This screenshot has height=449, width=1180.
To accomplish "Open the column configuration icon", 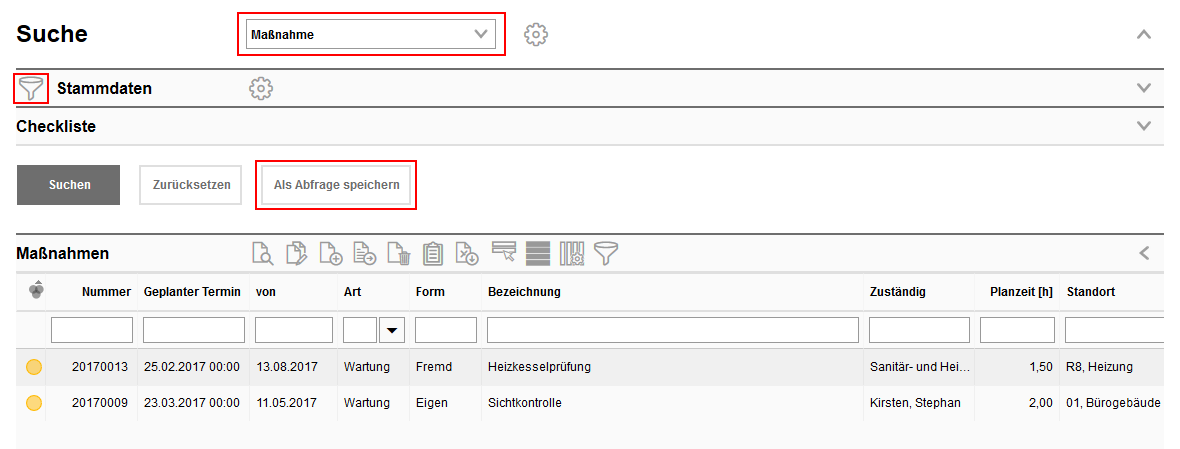I will [x=572, y=254].
